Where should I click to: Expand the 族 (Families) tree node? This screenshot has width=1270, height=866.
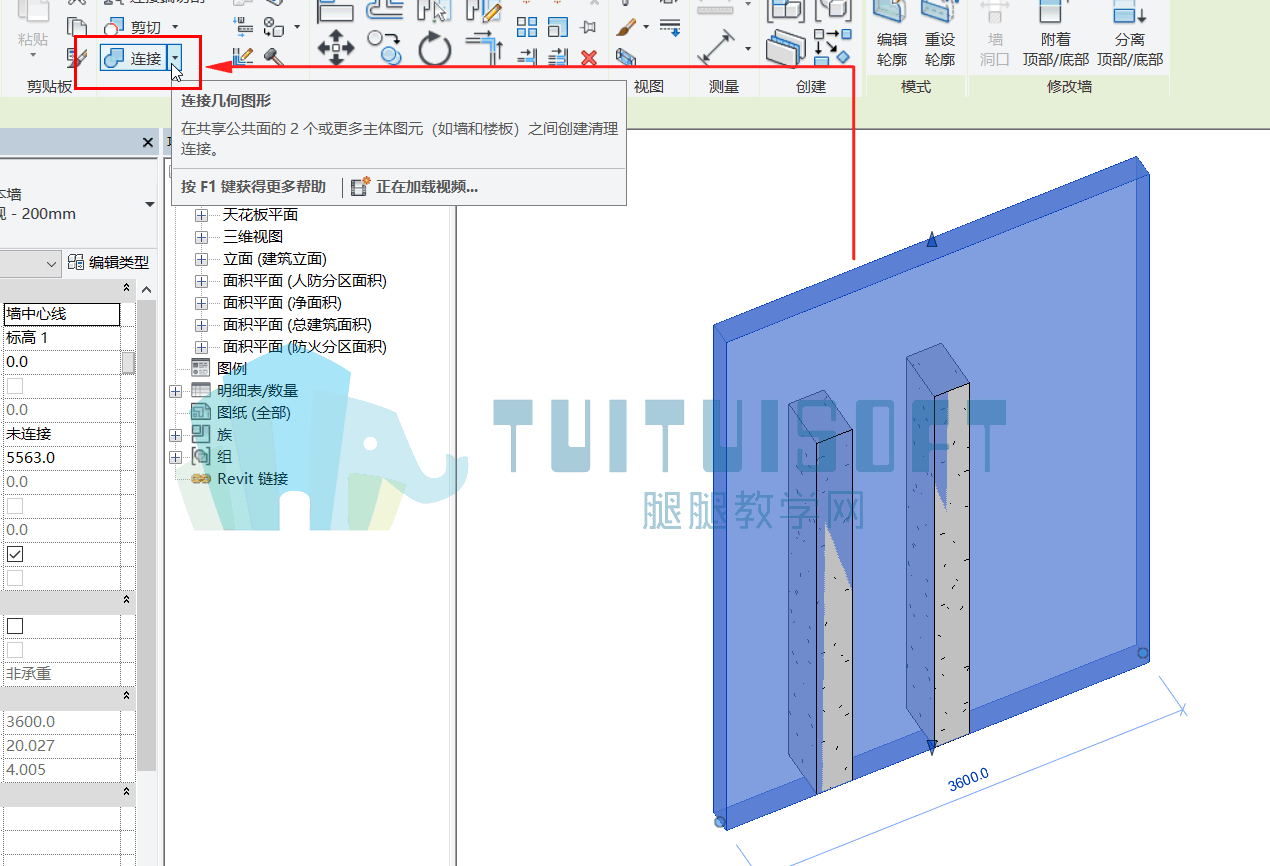pos(176,435)
